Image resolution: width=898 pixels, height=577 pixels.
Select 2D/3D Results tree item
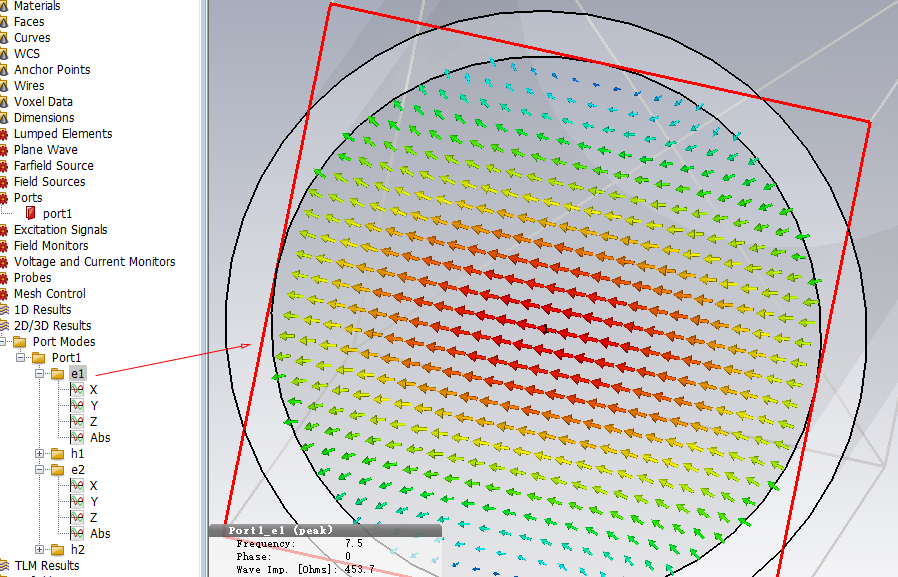click(x=53, y=326)
